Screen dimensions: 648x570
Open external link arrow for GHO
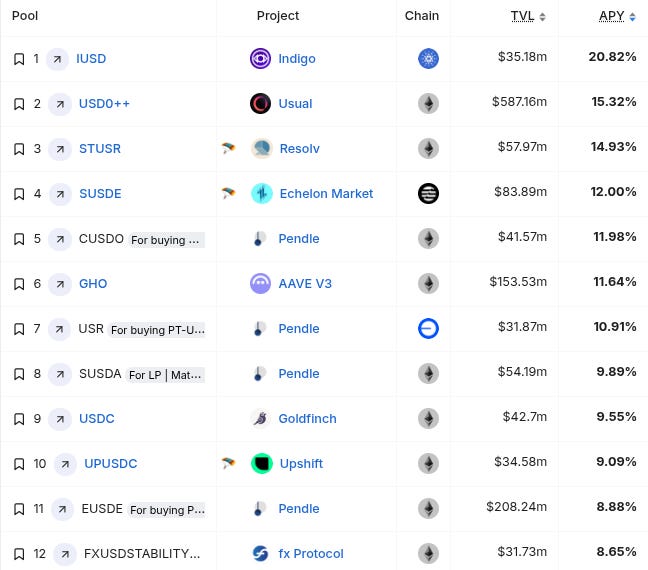click(x=60, y=284)
